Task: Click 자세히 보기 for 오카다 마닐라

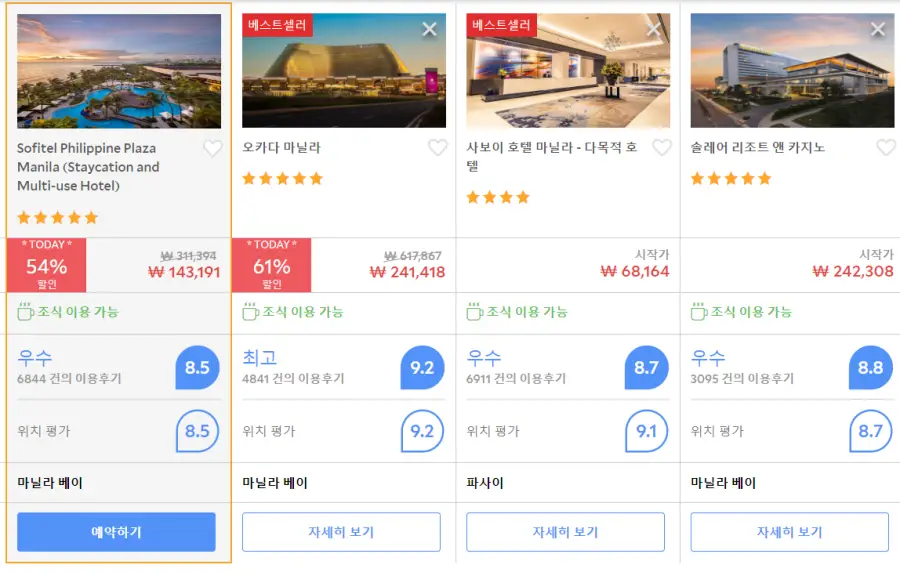Action: click(342, 532)
